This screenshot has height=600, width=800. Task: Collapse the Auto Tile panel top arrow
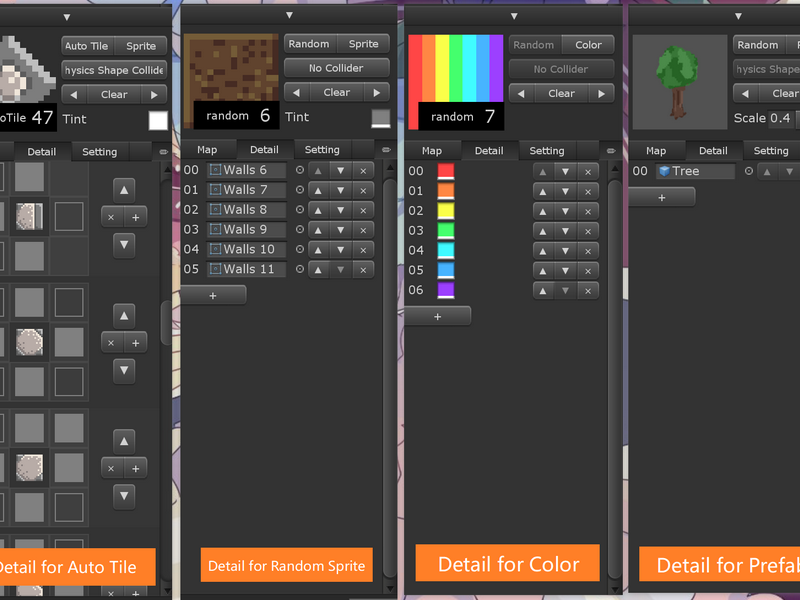(x=66, y=17)
